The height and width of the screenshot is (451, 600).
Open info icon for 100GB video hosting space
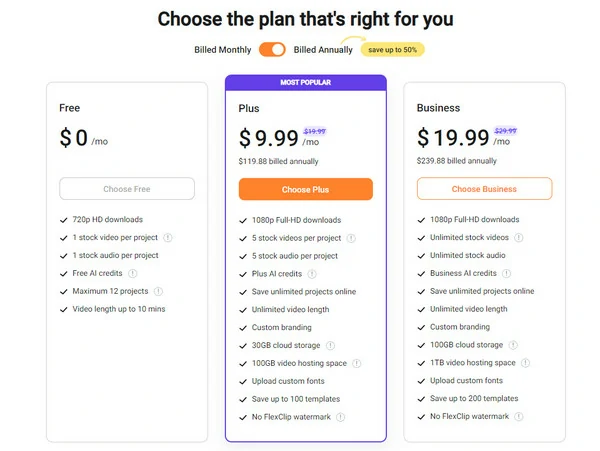click(356, 363)
